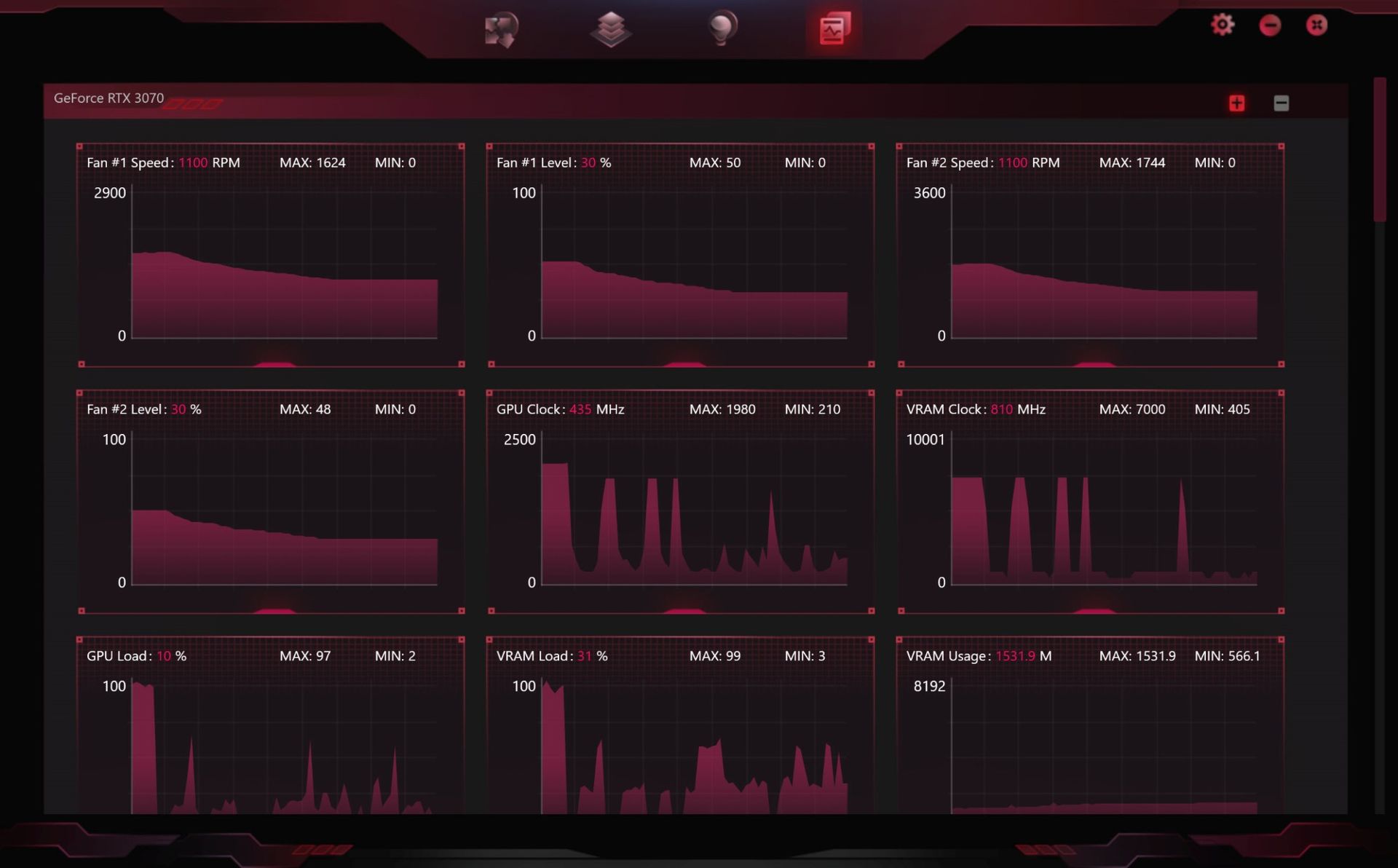
Task: Click the VRAM Load 31 % label
Action: pos(552,657)
